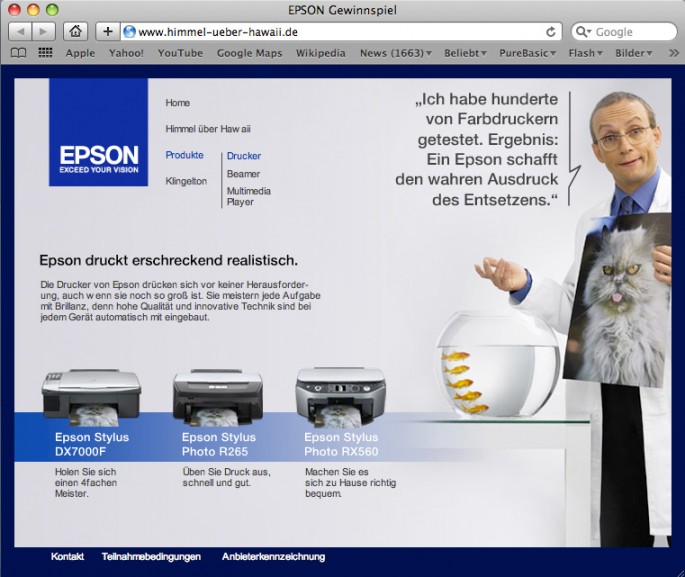Image resolution: width=685 pixels, height=577 pixels.
Task: Select Home in the site menu
Action: click(x=177, y=103)
